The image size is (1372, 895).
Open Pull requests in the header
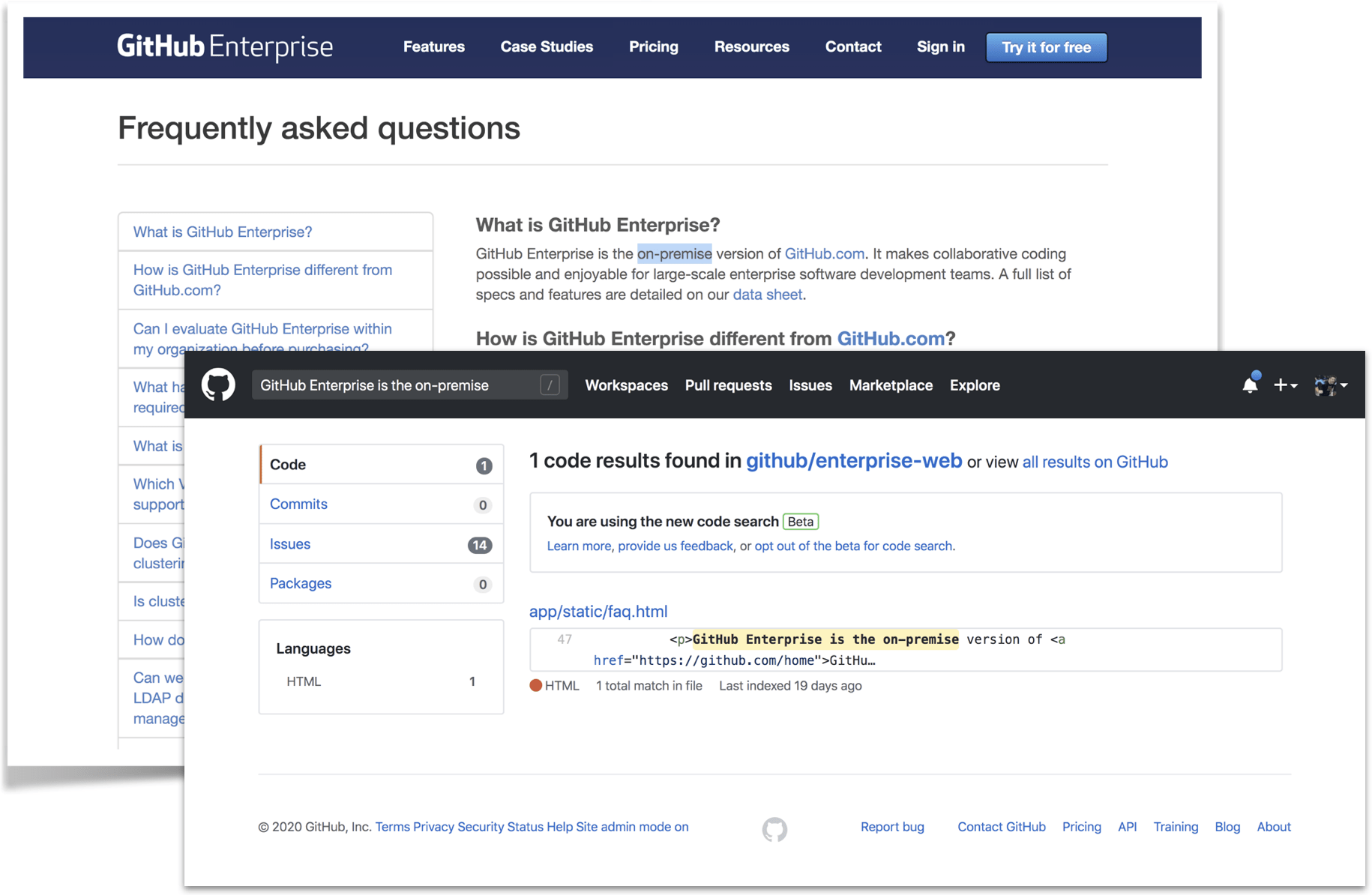(728, 385)
